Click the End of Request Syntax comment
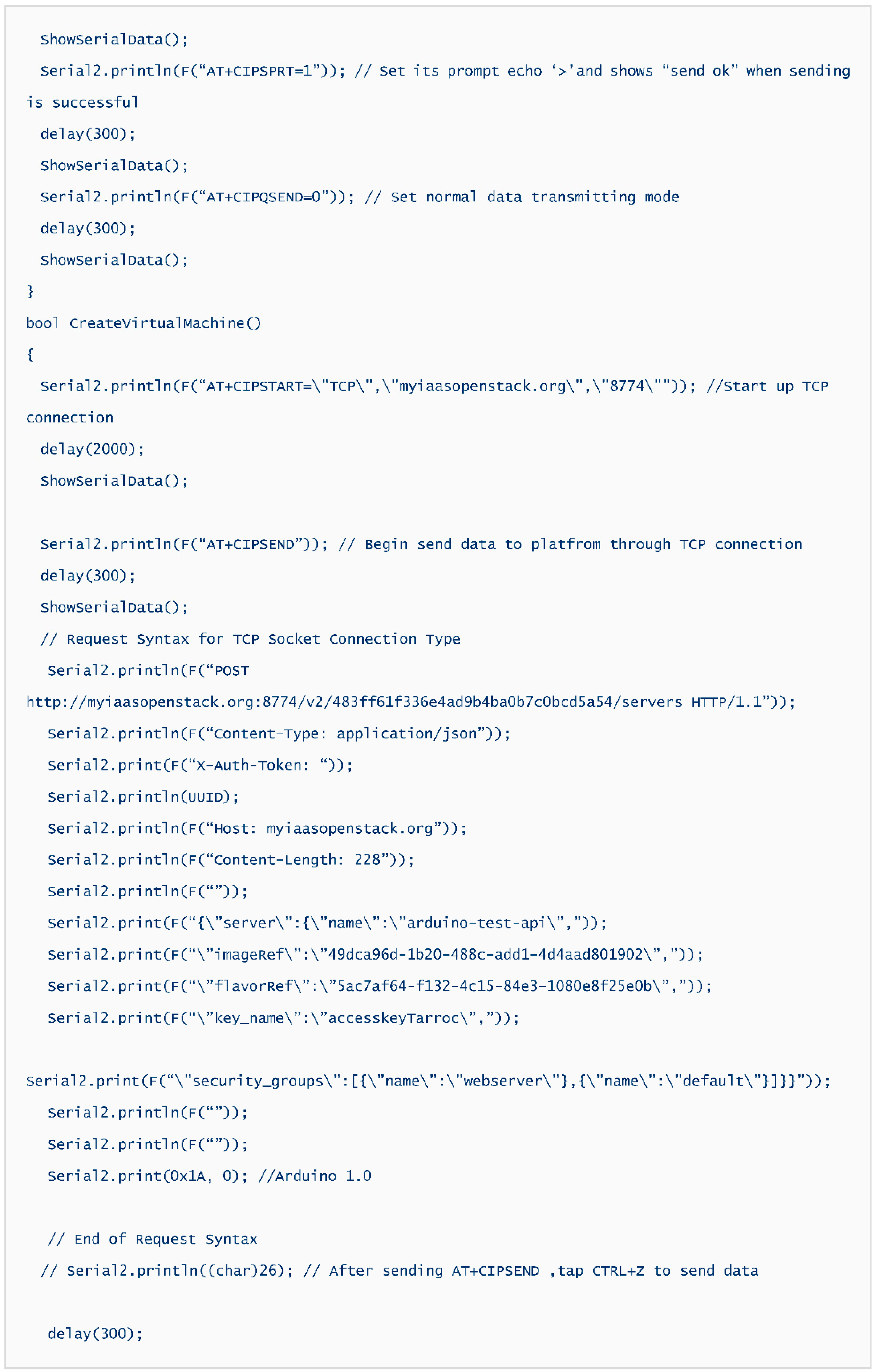This screenshot has height=1372, width=875. pos(152,1239)
